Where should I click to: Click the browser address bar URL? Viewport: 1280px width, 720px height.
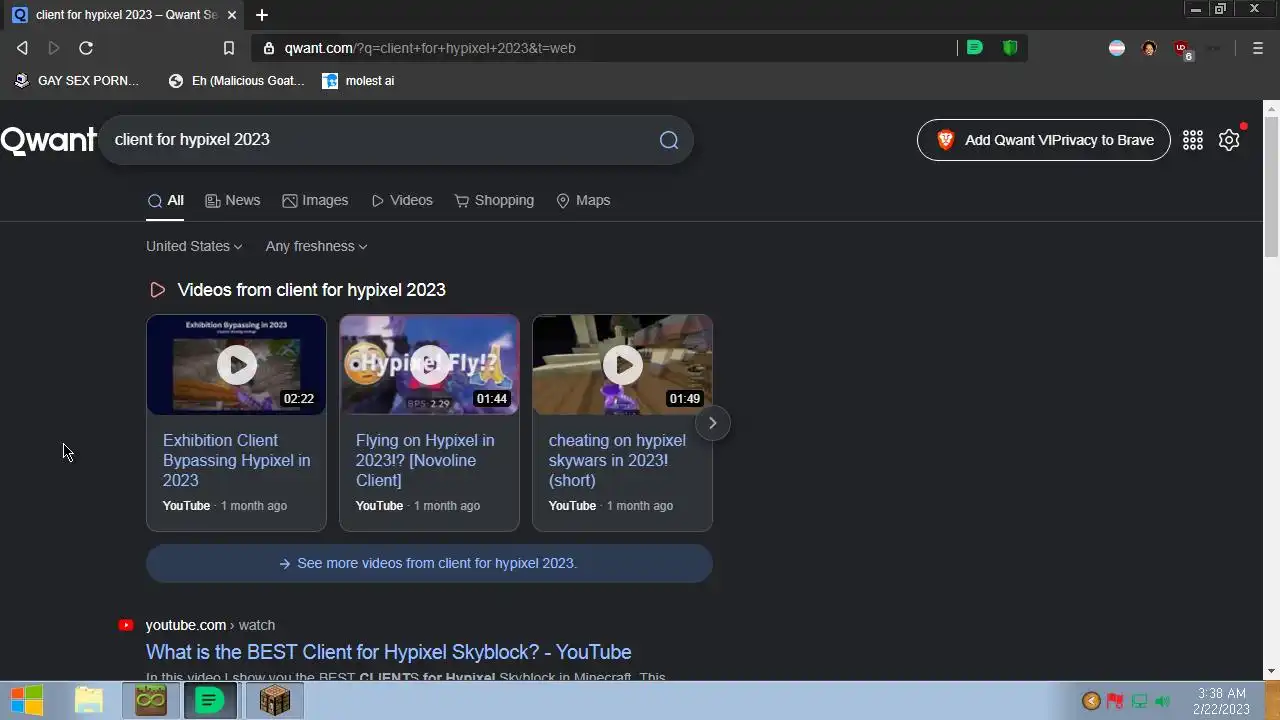430,48
